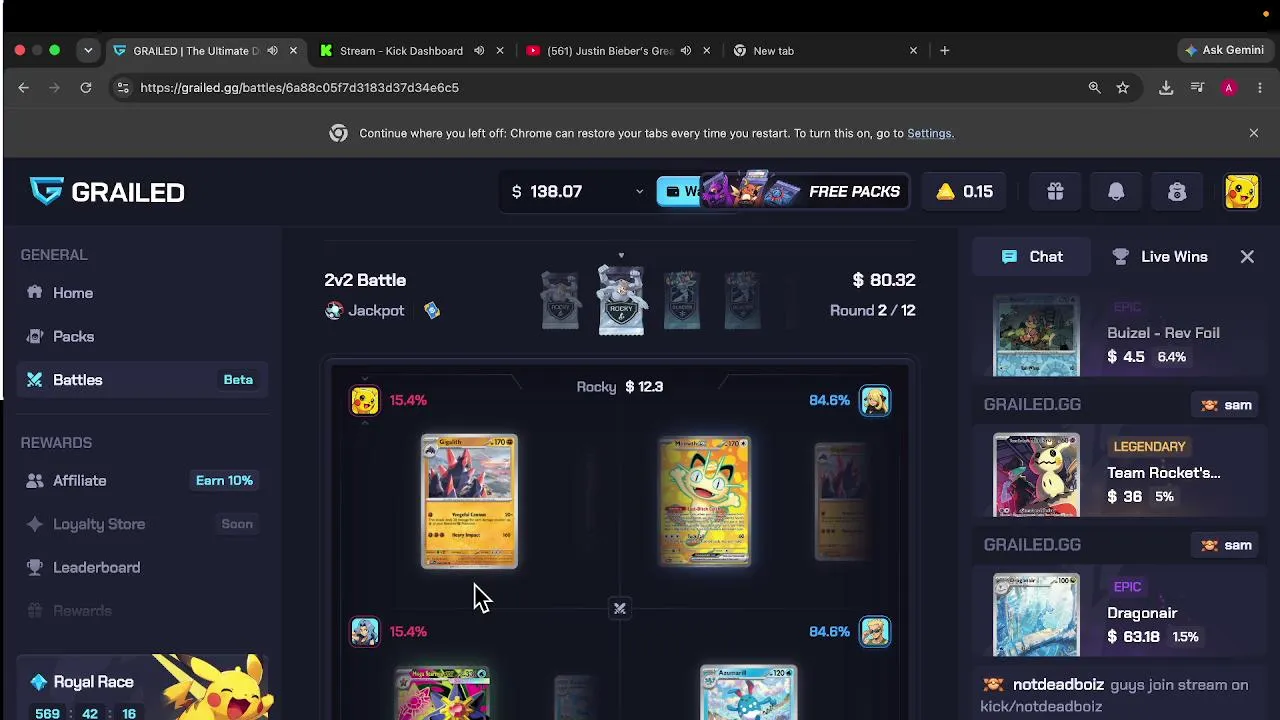Open the Team Rocket's legendary card thumbnail
This screenshot has height=720, width=1280.
1036,475
